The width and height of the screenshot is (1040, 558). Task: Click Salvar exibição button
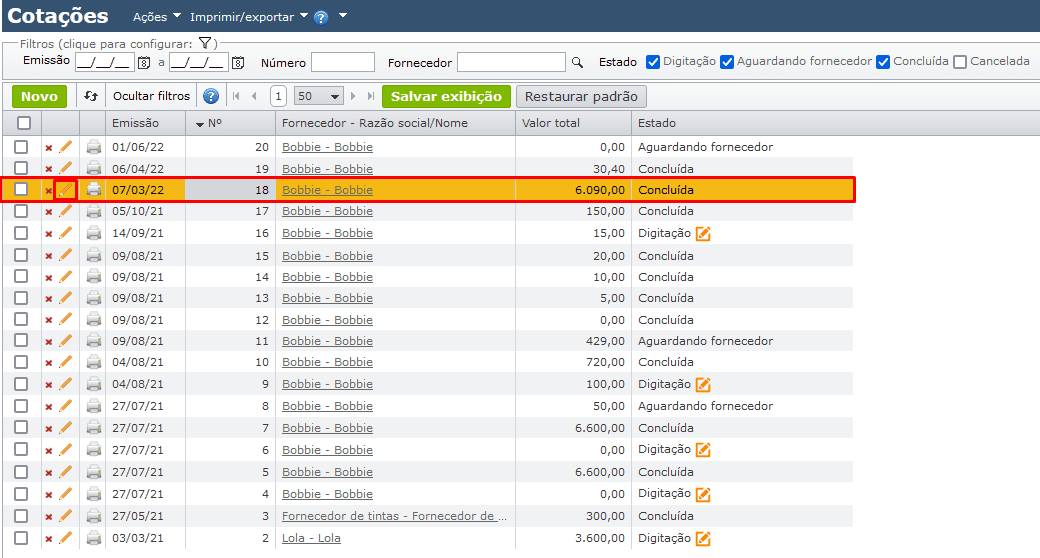(446, 96)
